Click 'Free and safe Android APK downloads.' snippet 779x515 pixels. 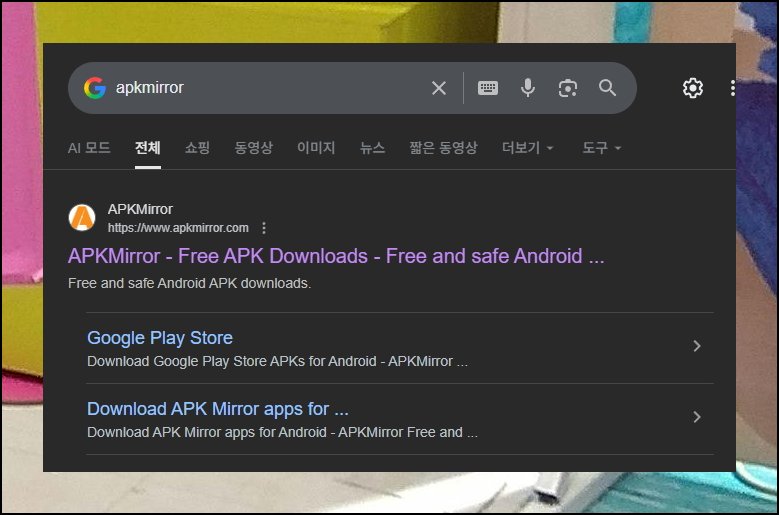point(189,283)
